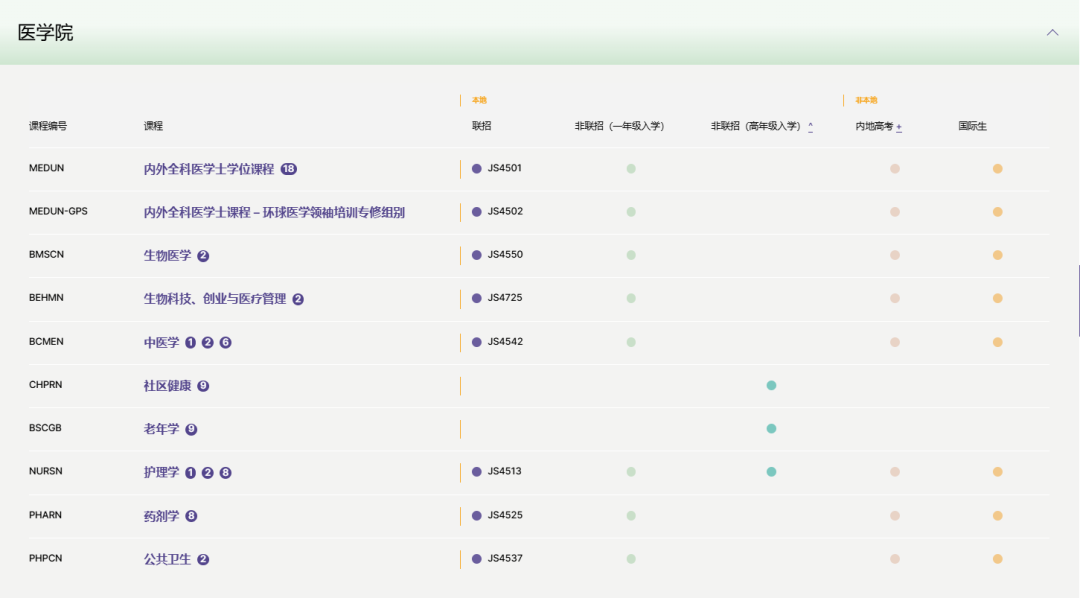Click the plus marker next to 内地高考
Screen dimensions: 1080x598
tap(899, 127)
